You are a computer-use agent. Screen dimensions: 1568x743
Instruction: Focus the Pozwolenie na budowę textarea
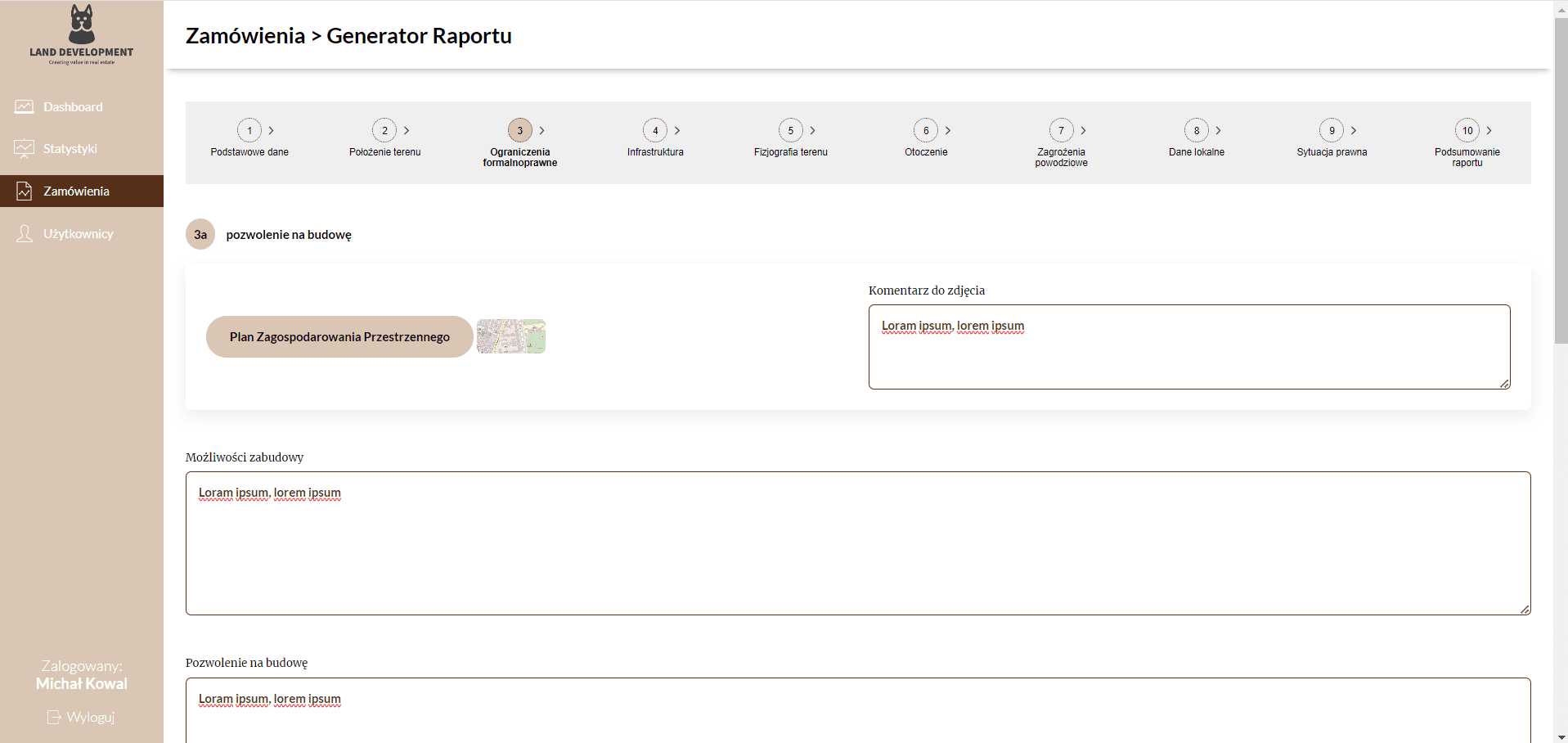click(x=858, y=710)
